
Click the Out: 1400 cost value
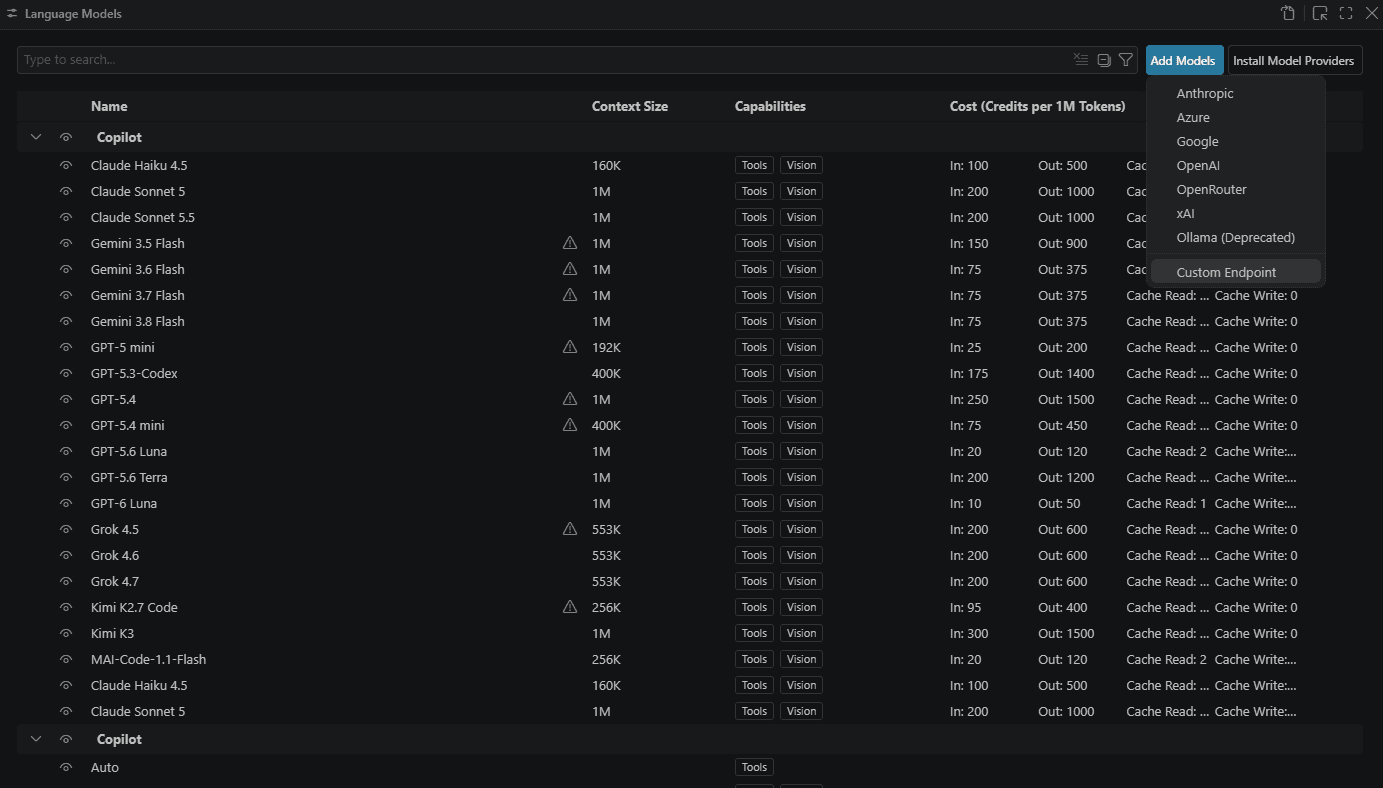point(1066,373)
